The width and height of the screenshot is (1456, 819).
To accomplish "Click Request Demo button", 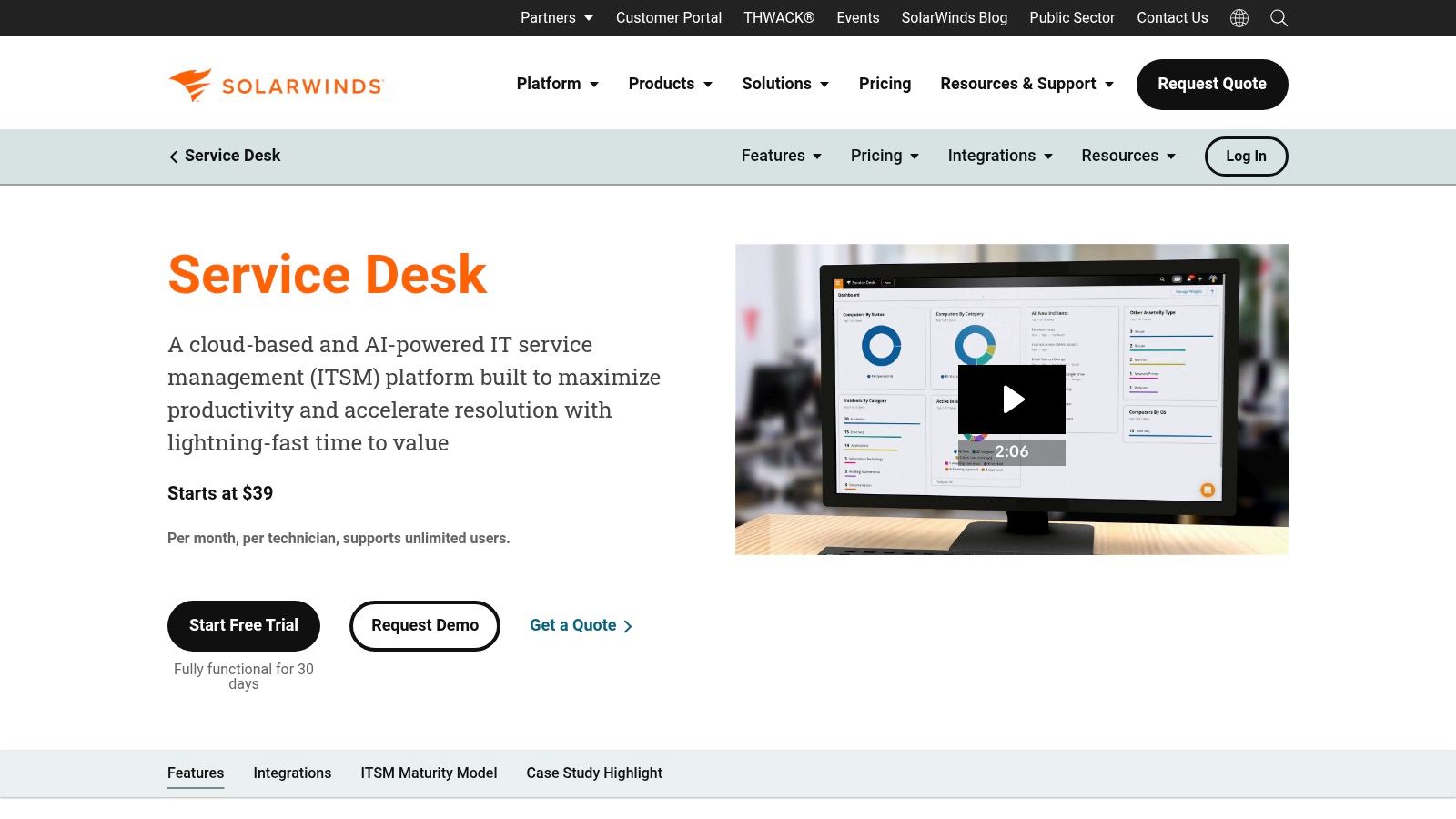I will click(x=425, y=626).
